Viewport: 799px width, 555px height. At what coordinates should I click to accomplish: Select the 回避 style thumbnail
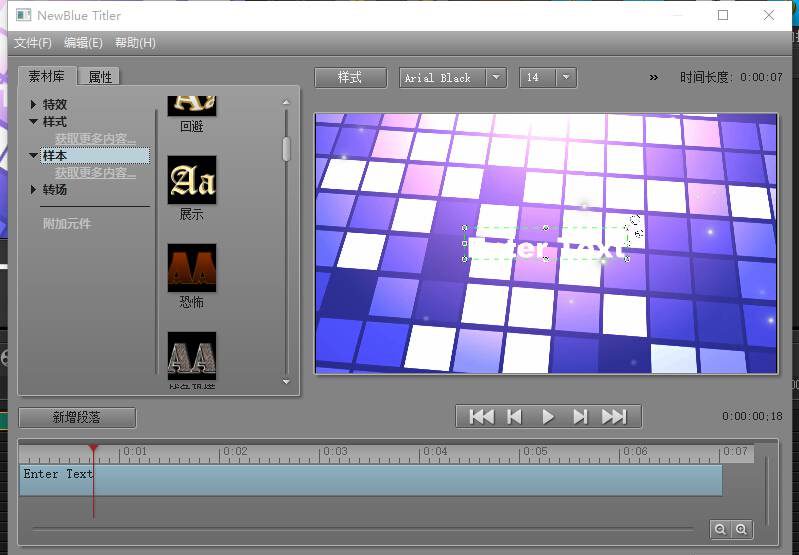(x=192, y=105)
